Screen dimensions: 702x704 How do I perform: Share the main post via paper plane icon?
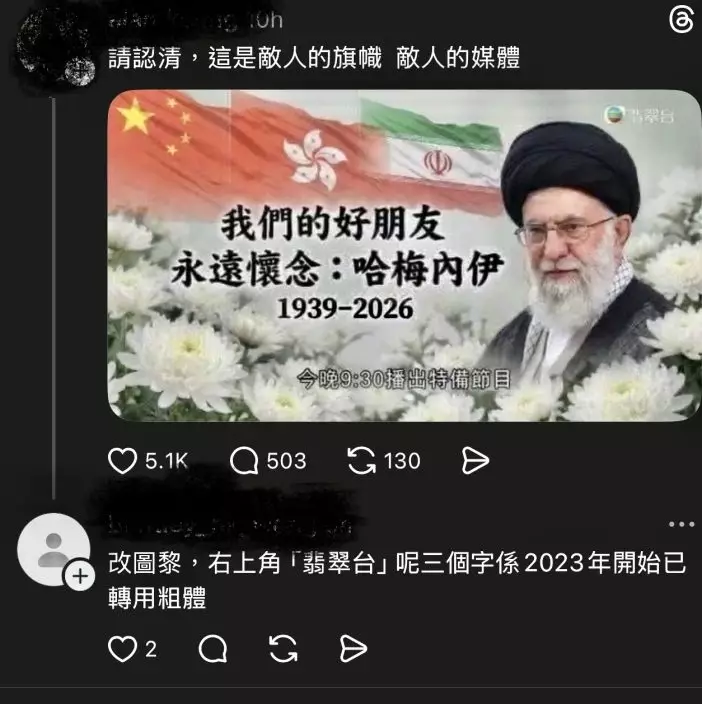point(475,461)
